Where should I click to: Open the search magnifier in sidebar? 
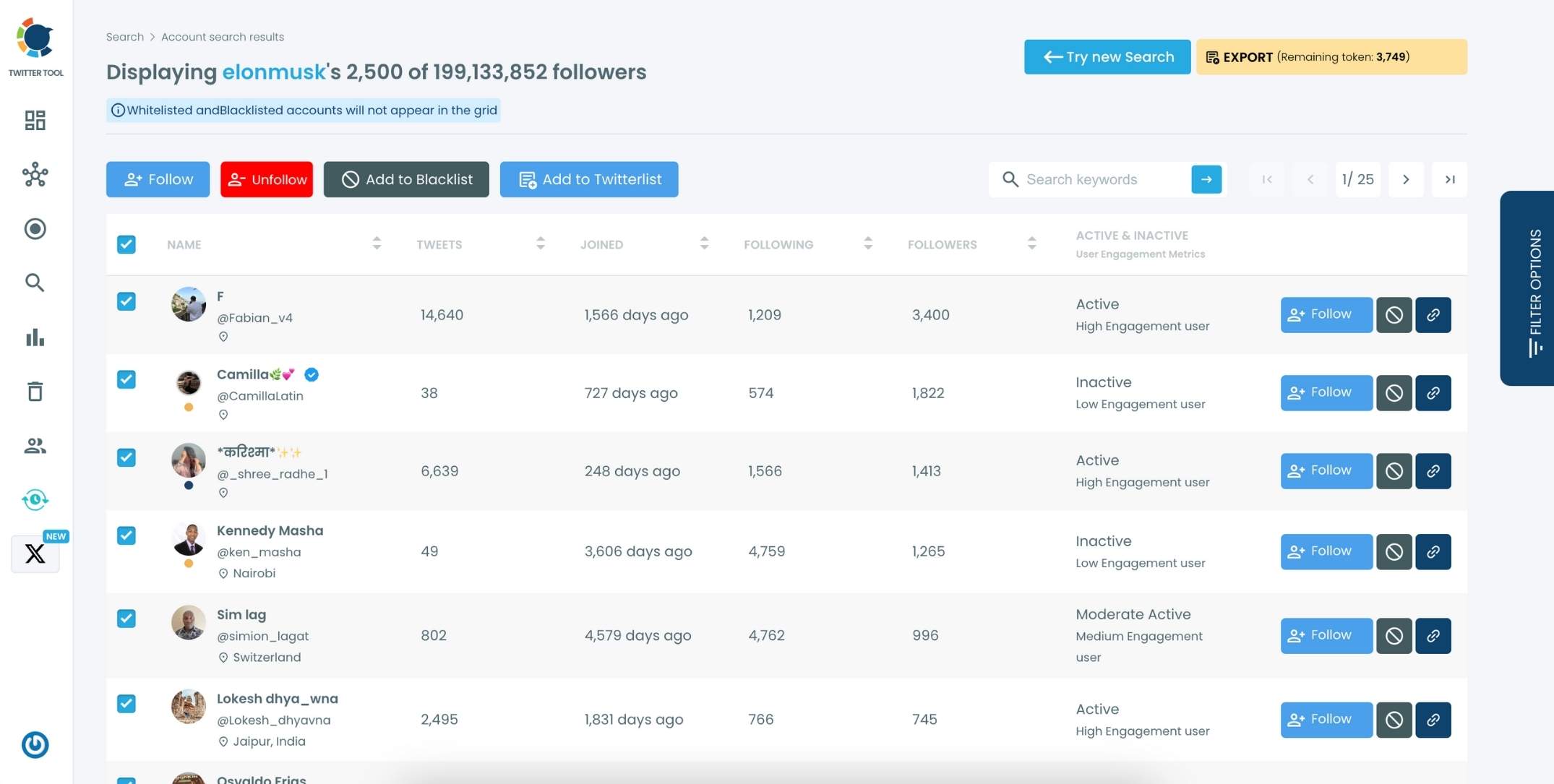[x=35, y=283]
